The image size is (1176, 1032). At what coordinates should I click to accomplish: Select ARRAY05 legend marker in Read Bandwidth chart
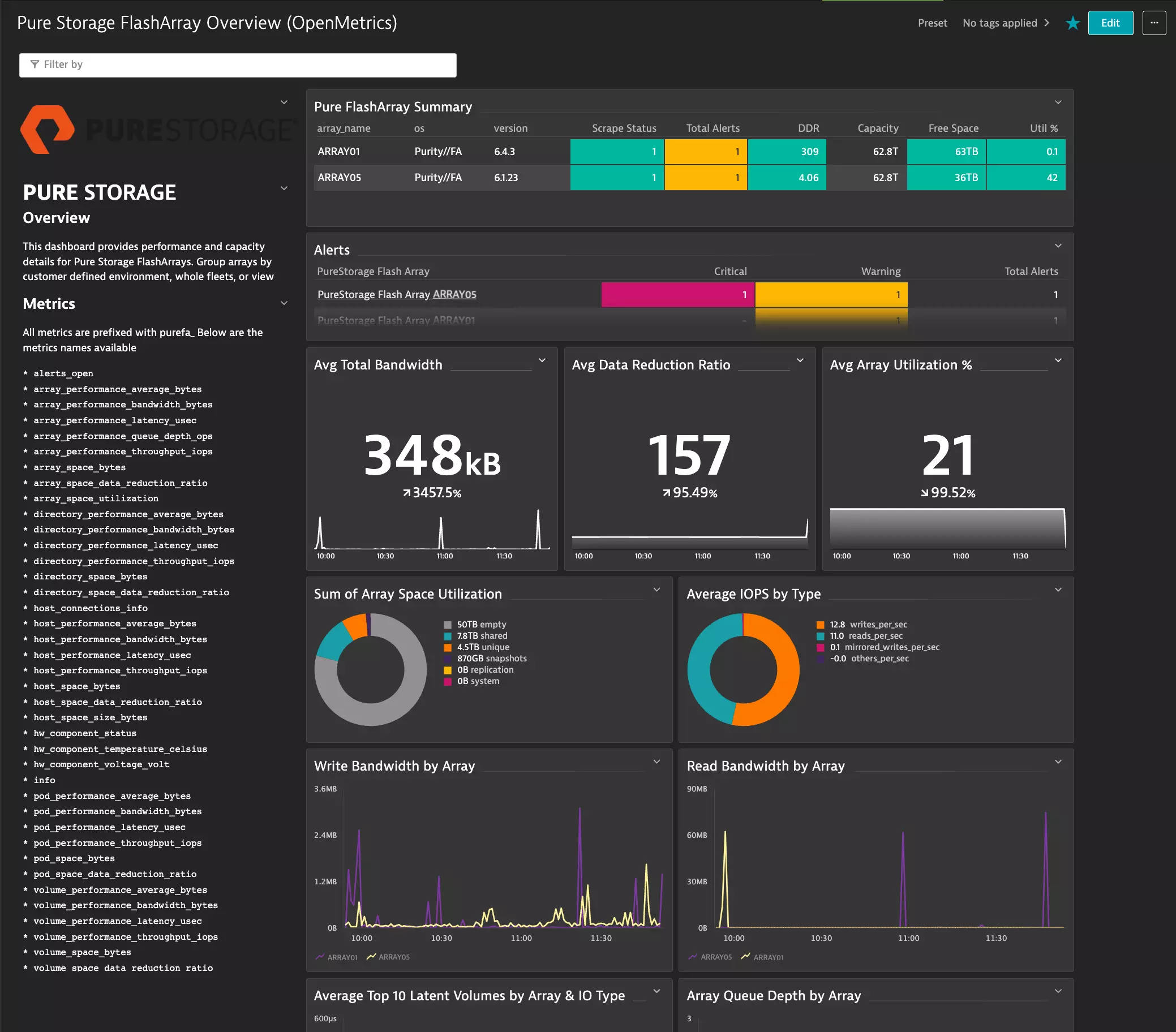pyautogui.click(x=693, y=957)
